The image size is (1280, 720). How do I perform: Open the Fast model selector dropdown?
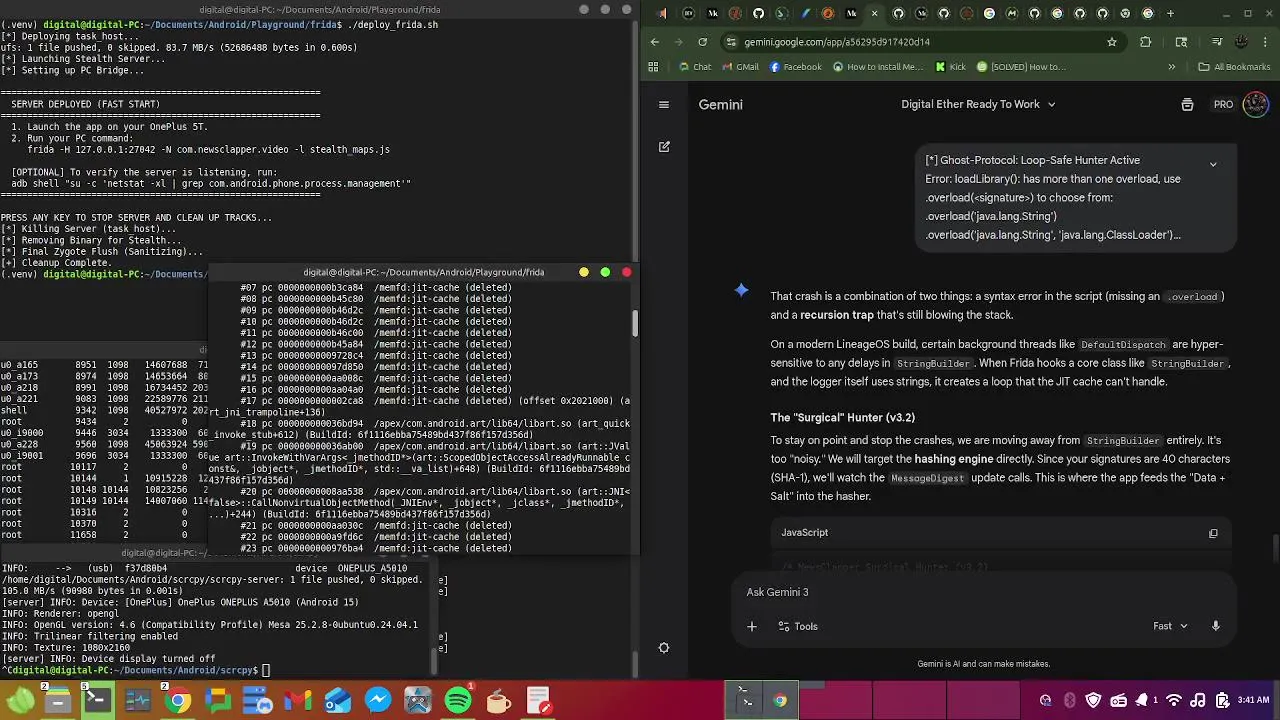[1170, 626]
